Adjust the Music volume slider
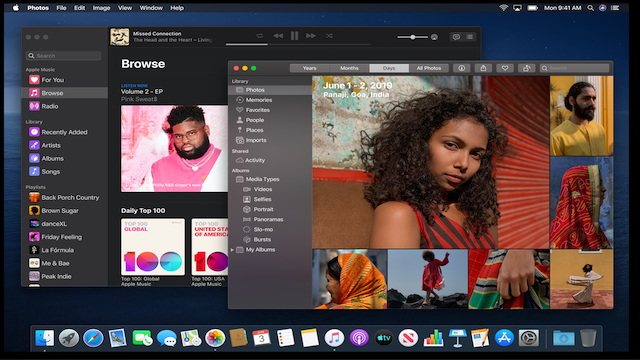This screenshot has height=360, width=640. point(413,37)
